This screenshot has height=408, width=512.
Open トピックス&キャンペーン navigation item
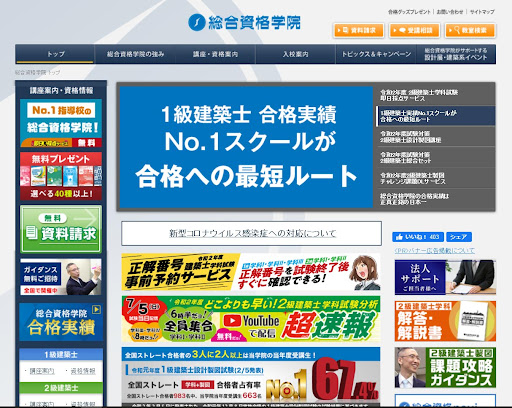(x=376, y=54)
